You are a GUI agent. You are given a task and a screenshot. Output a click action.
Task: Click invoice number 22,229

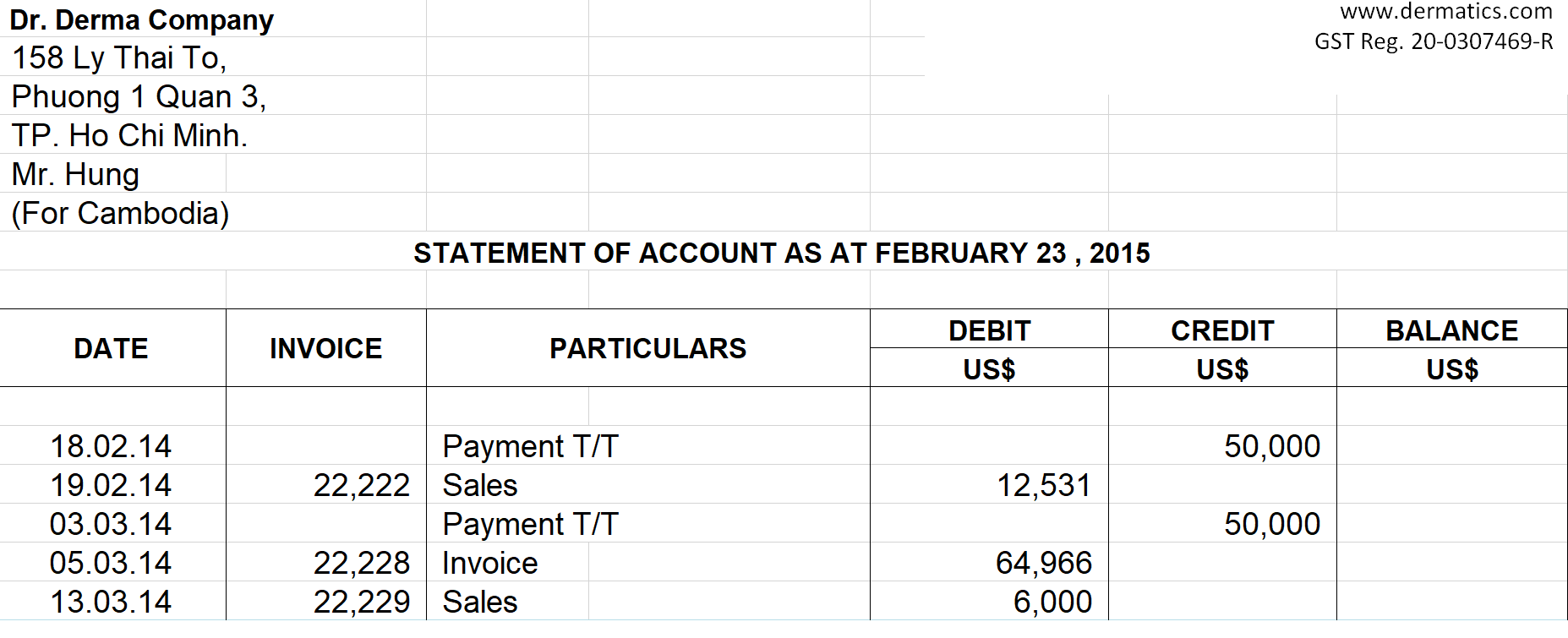click(x=361, y=602)
